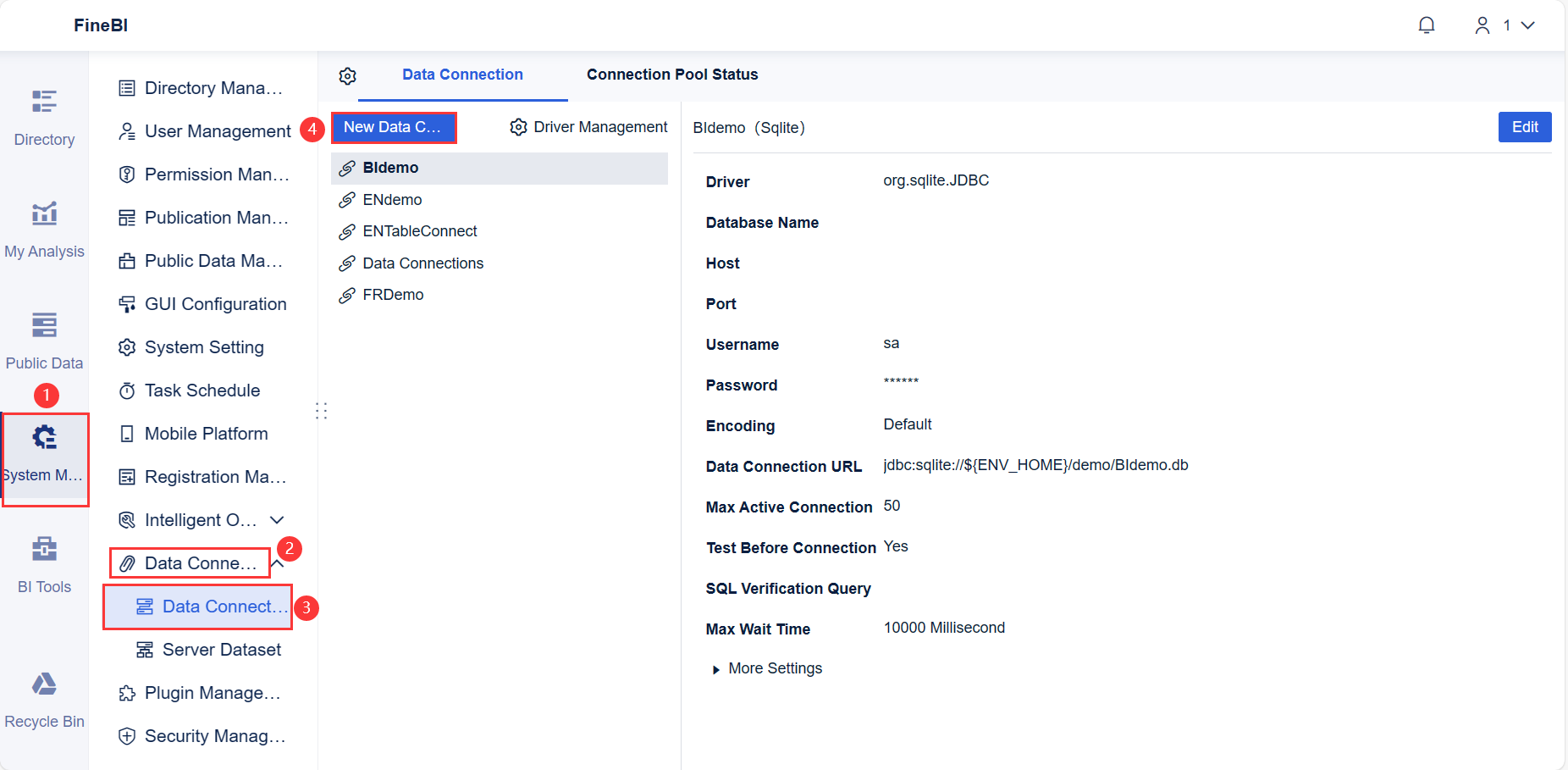Open BI Tools from the sidebar
Viewport: 1568px width, 770px height.
coord(44,562)
